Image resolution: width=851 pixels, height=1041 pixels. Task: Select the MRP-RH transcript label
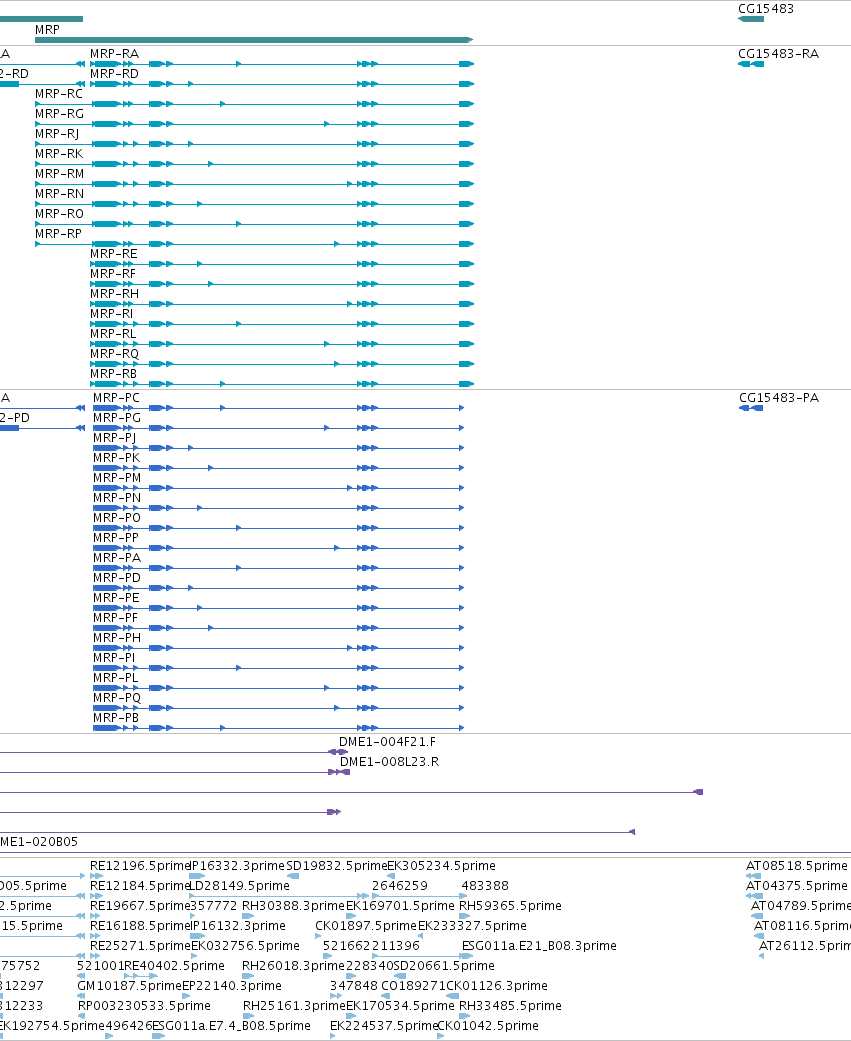point(114,293)
